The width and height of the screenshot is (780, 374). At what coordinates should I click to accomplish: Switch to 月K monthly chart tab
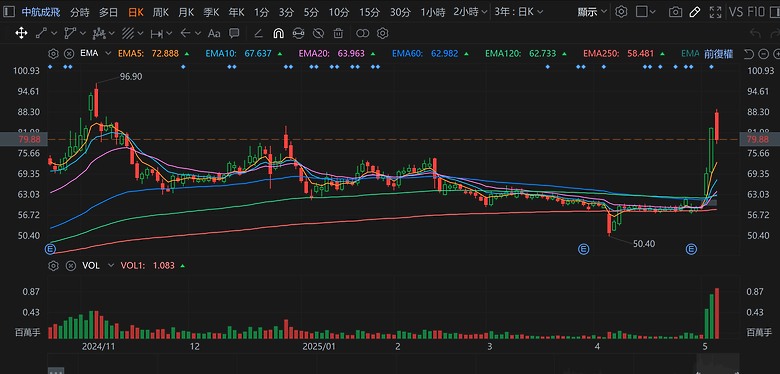[x=186, y=12]
